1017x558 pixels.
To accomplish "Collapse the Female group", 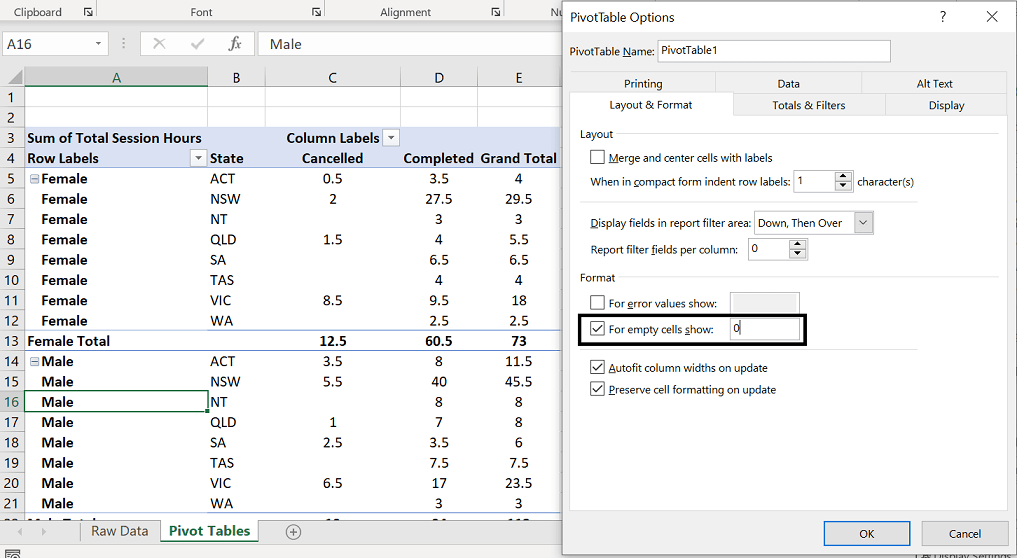I will pos(34,179).
